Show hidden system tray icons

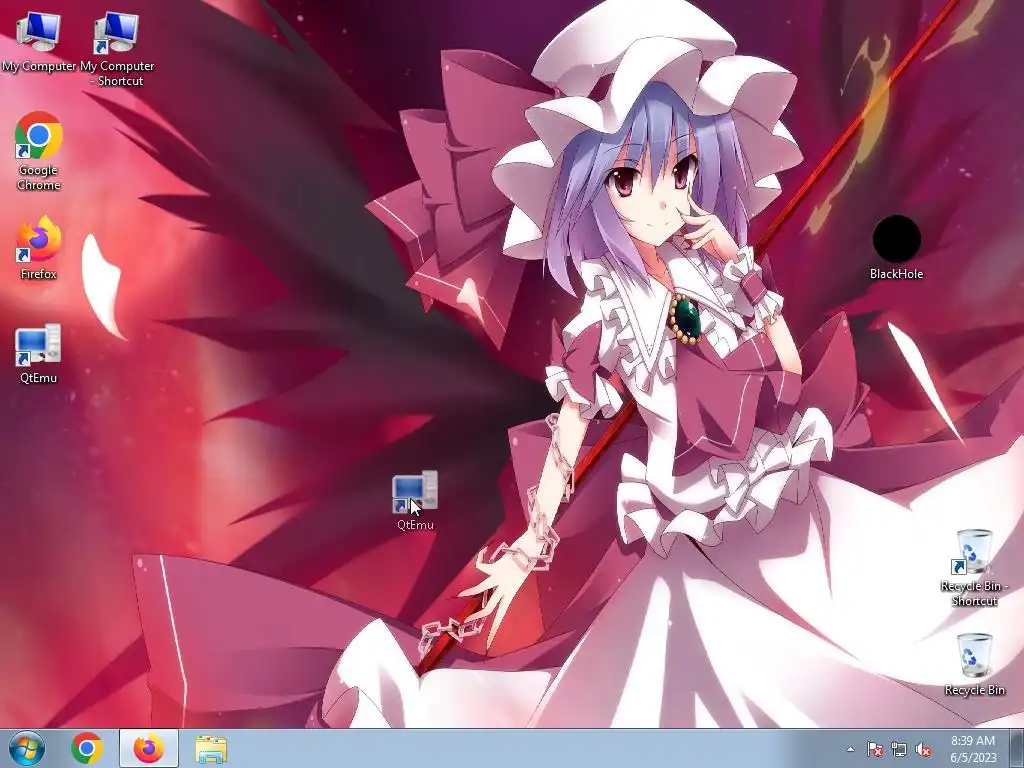(x=850, y=749)
